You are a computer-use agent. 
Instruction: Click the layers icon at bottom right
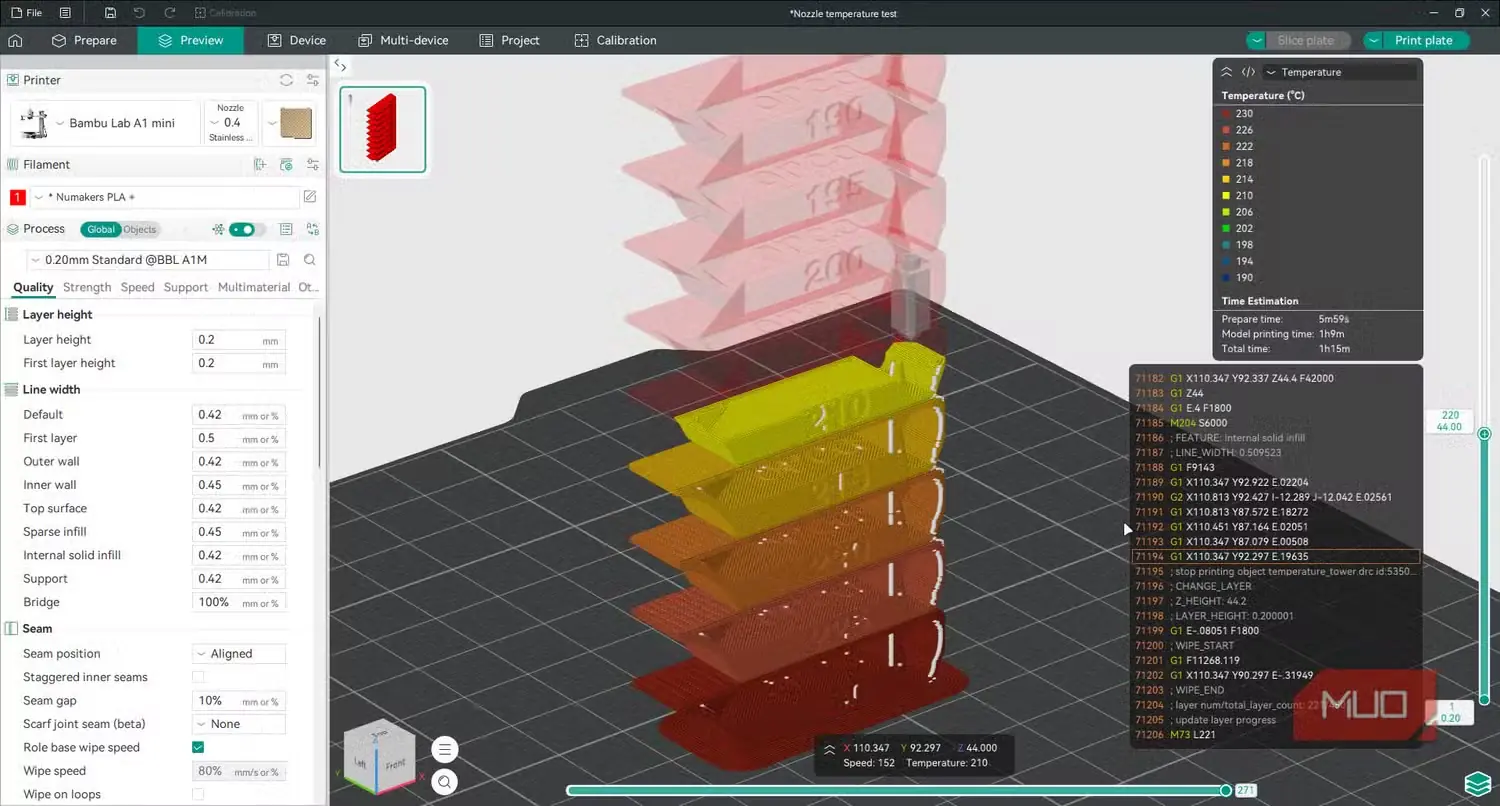[x=1478, y=782]
